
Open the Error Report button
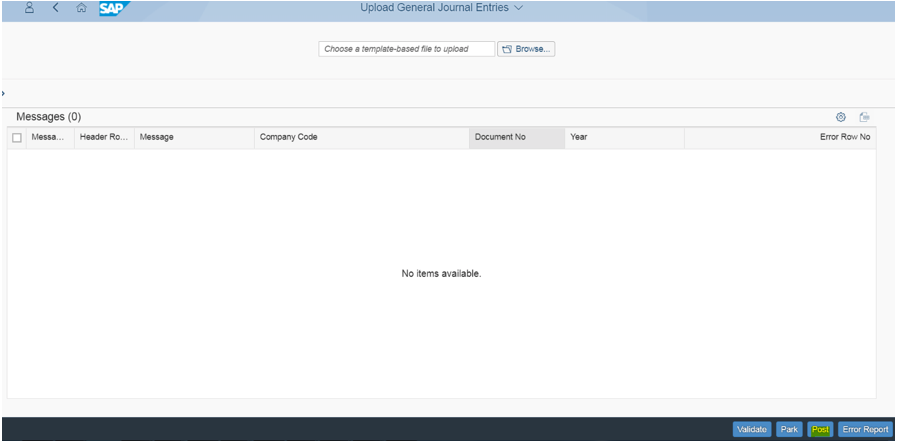(865, 429)
